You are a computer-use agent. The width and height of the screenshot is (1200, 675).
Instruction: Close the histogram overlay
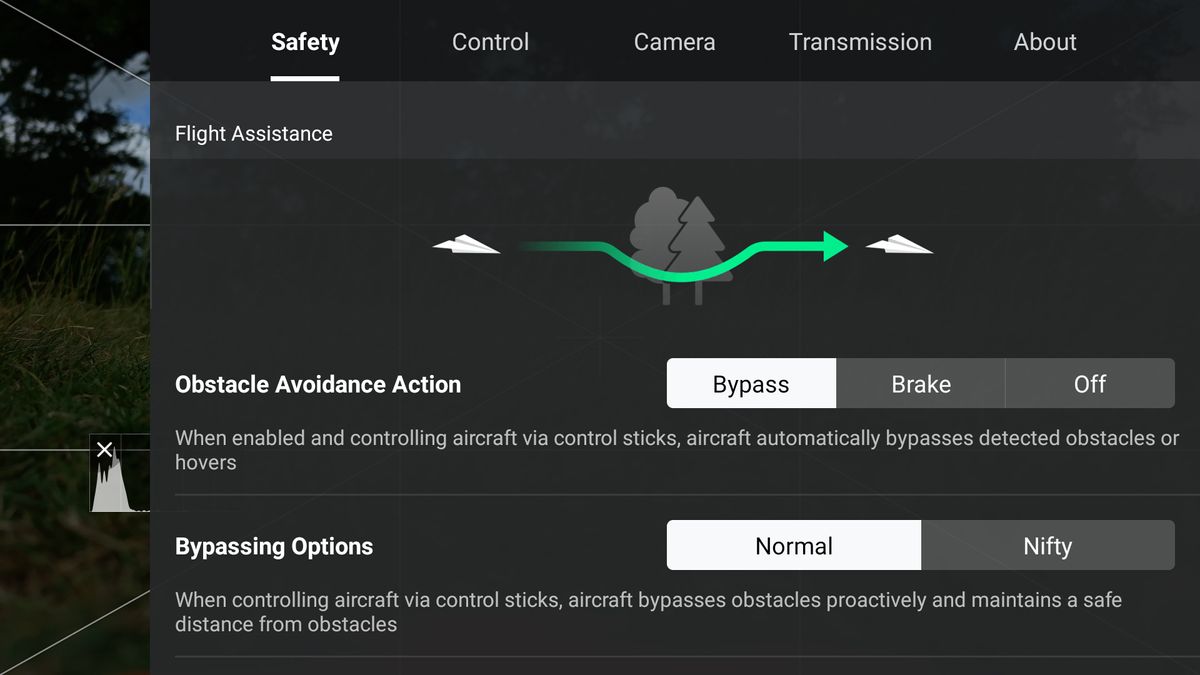[x=104, y=450]
